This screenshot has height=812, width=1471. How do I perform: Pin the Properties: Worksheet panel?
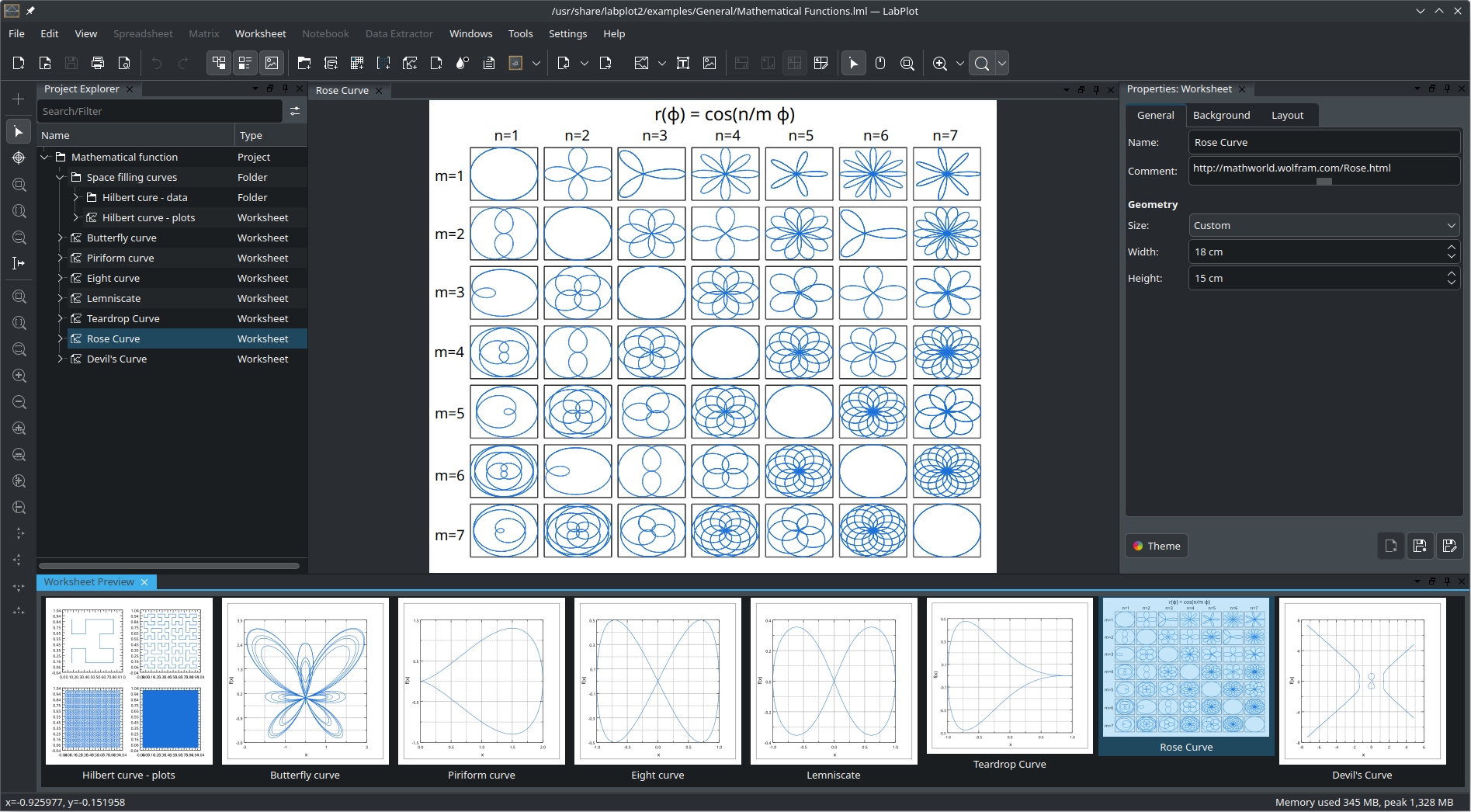tap(1447, 88)
